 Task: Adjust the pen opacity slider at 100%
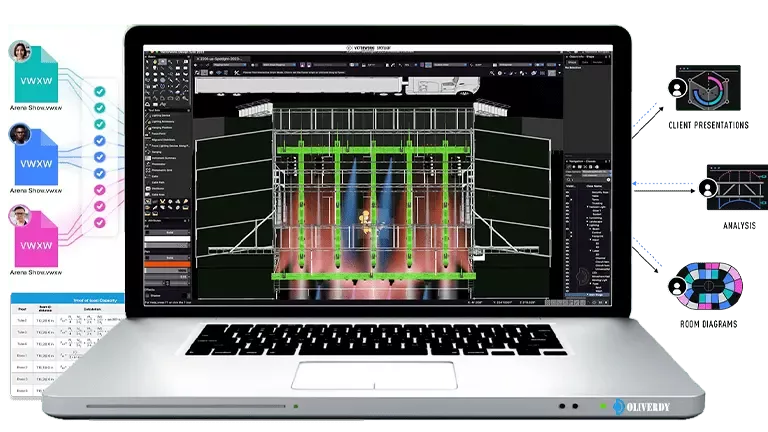[x=168, y=270]
